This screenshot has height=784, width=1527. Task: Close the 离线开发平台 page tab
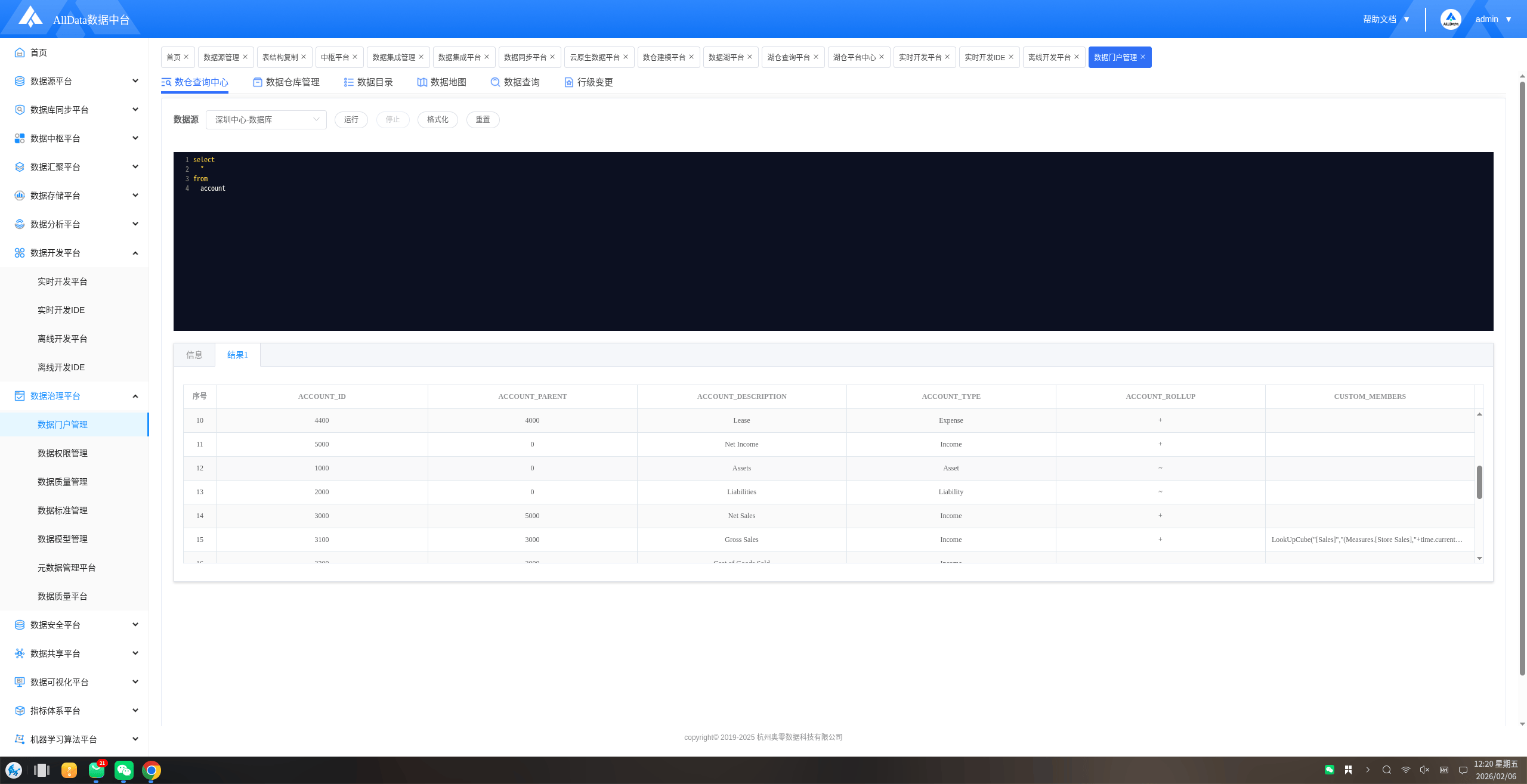coord(1077,57)
